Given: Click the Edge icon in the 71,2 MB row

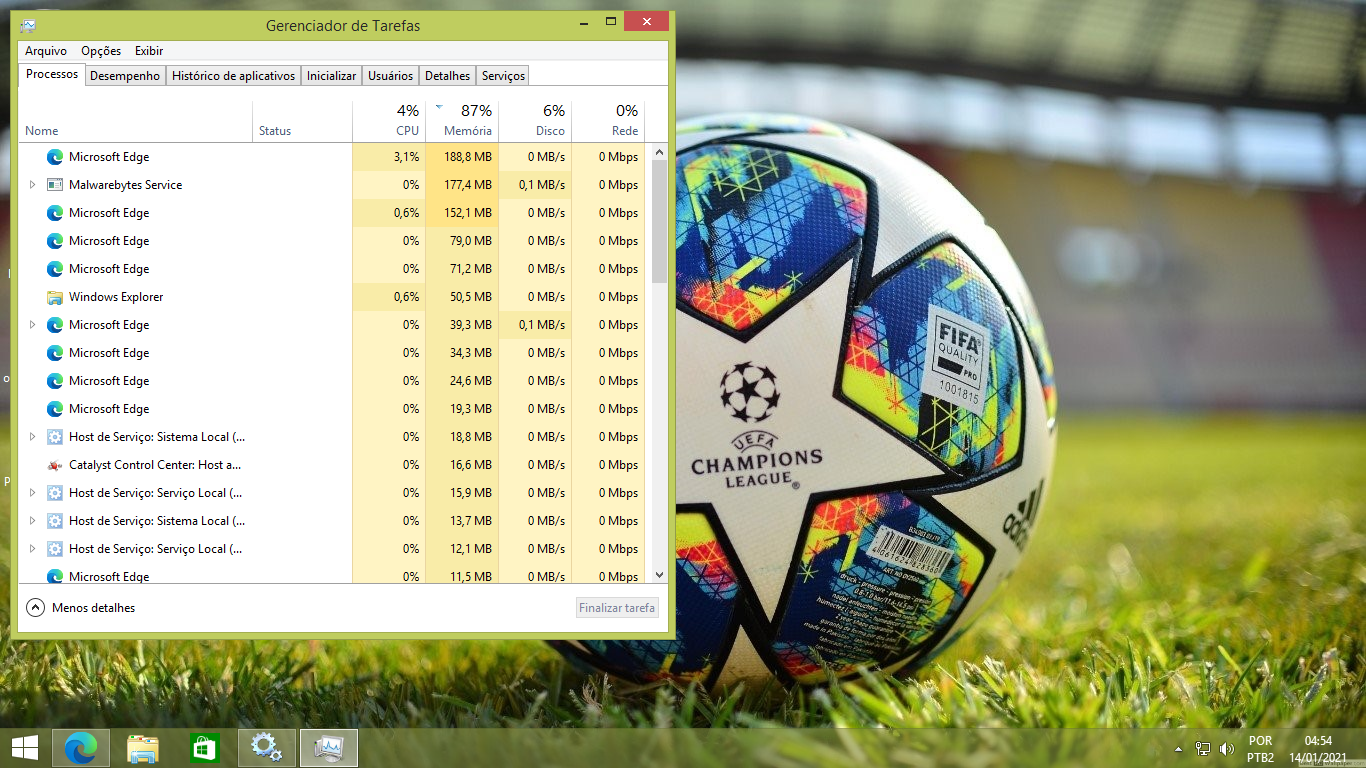Looking at the screenshot, I should click(x=55, y=269).
